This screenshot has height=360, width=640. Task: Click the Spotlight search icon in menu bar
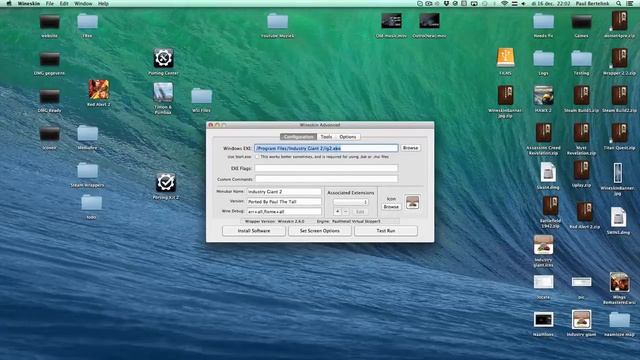coord(619,3)
